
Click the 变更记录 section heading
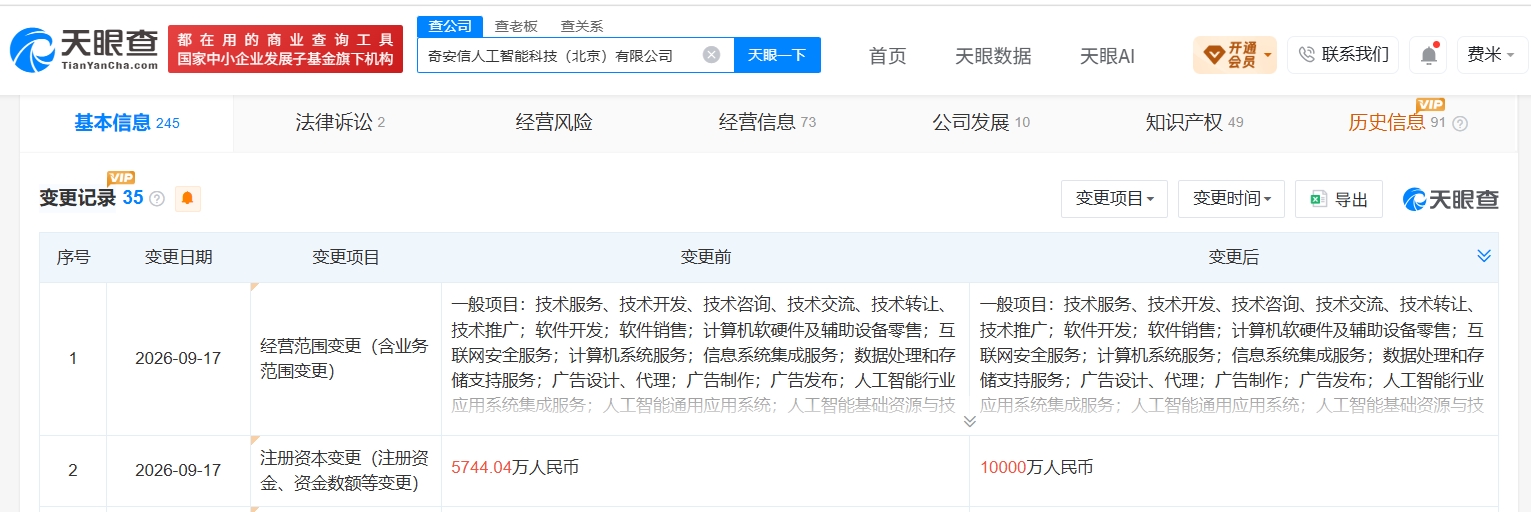coord(78,198)
